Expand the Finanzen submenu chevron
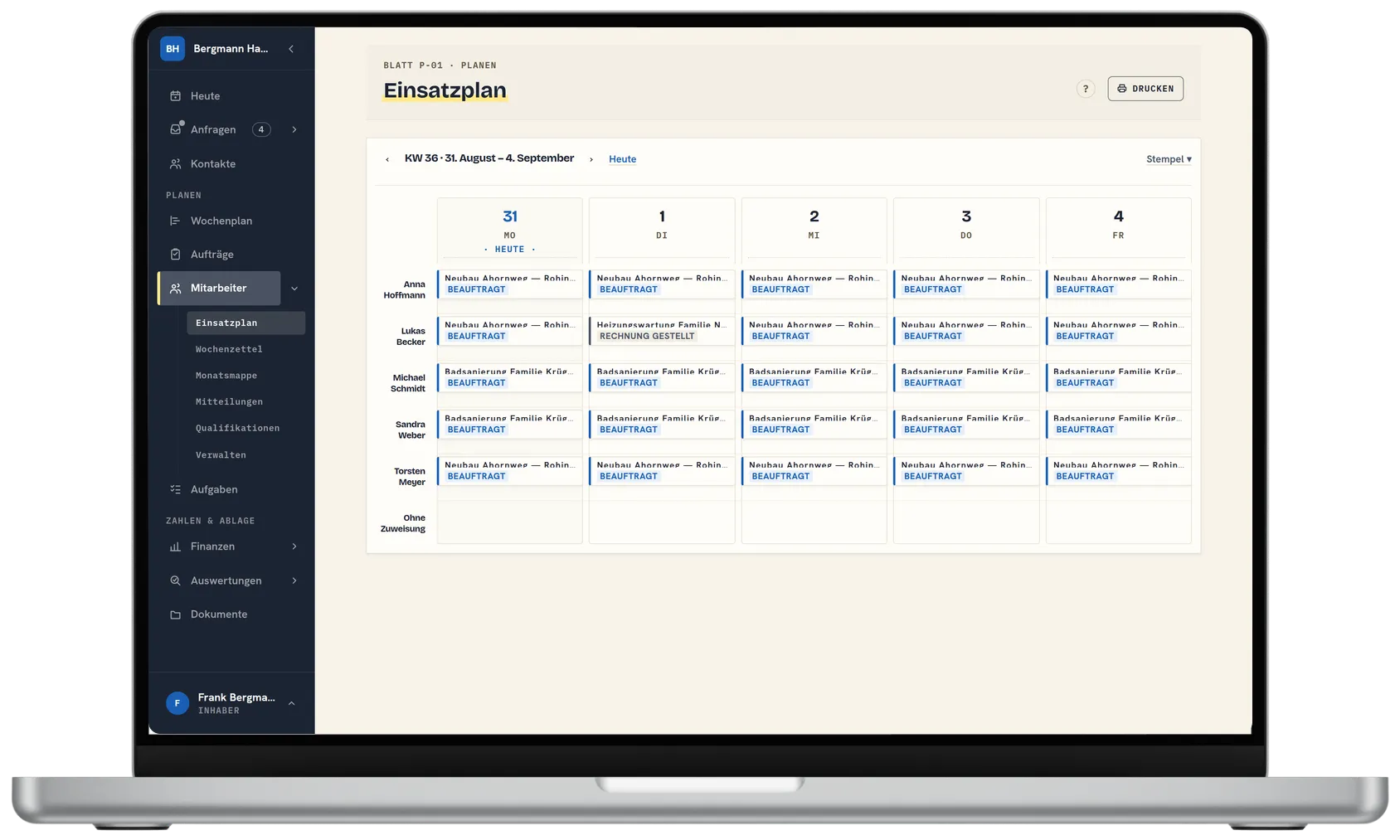The image size is (1400, 840). [x=294, y=546]
